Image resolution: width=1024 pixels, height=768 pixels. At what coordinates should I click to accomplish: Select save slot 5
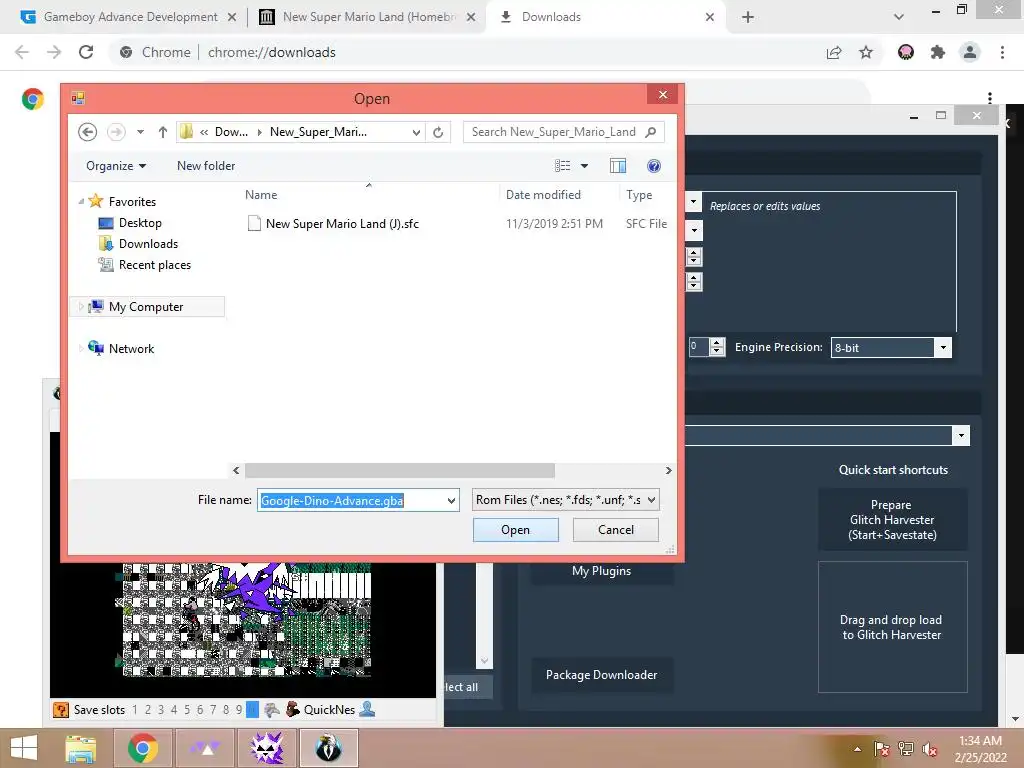[x=187, y=710]
